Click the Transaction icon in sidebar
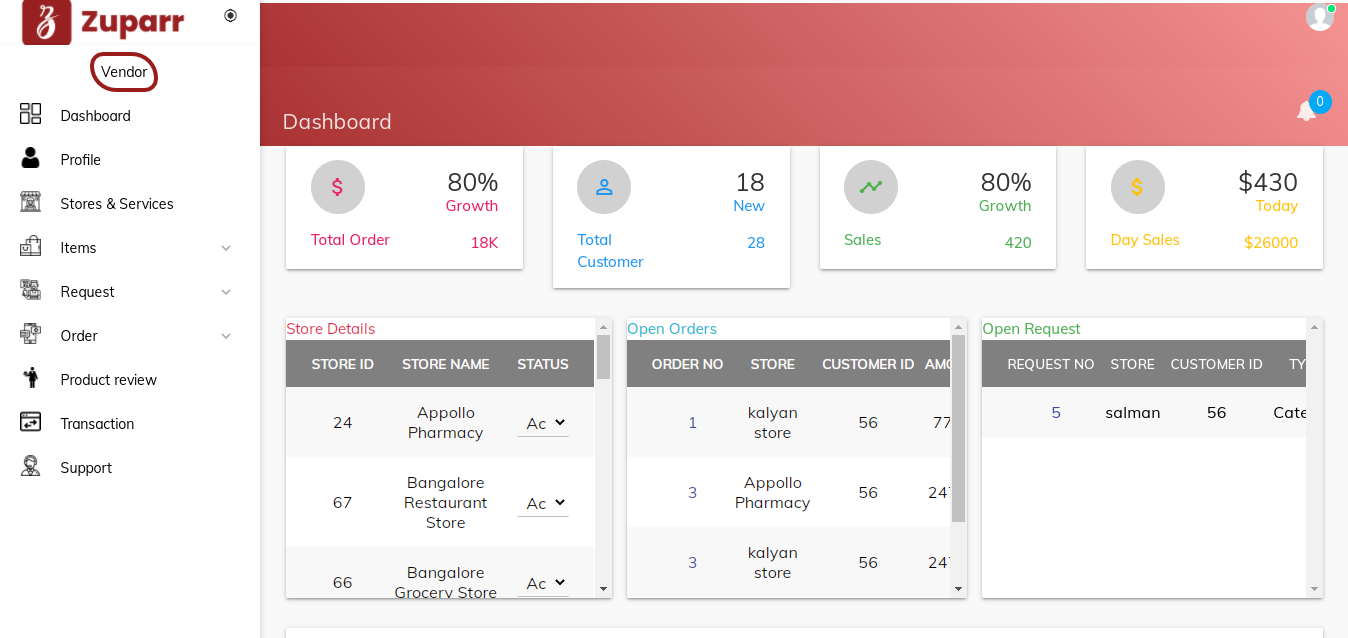 [31, 422]
